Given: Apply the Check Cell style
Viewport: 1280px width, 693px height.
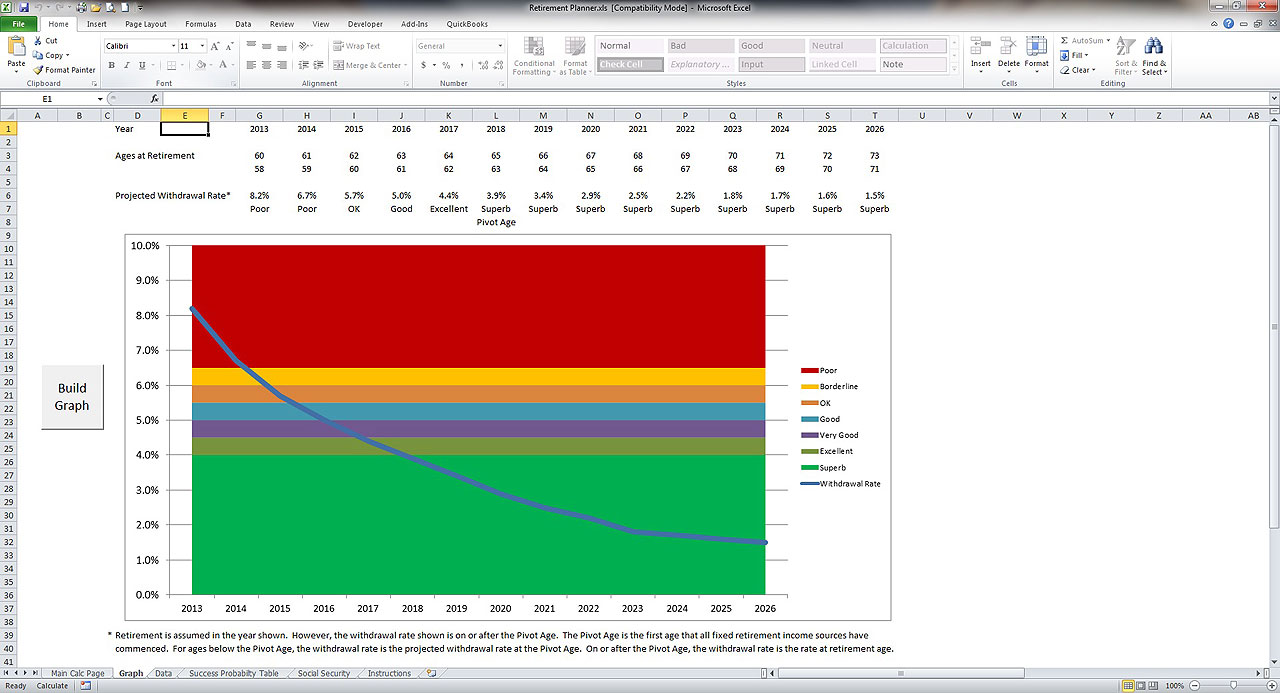Looking at the screenshot, I should [x=630, y=65].
